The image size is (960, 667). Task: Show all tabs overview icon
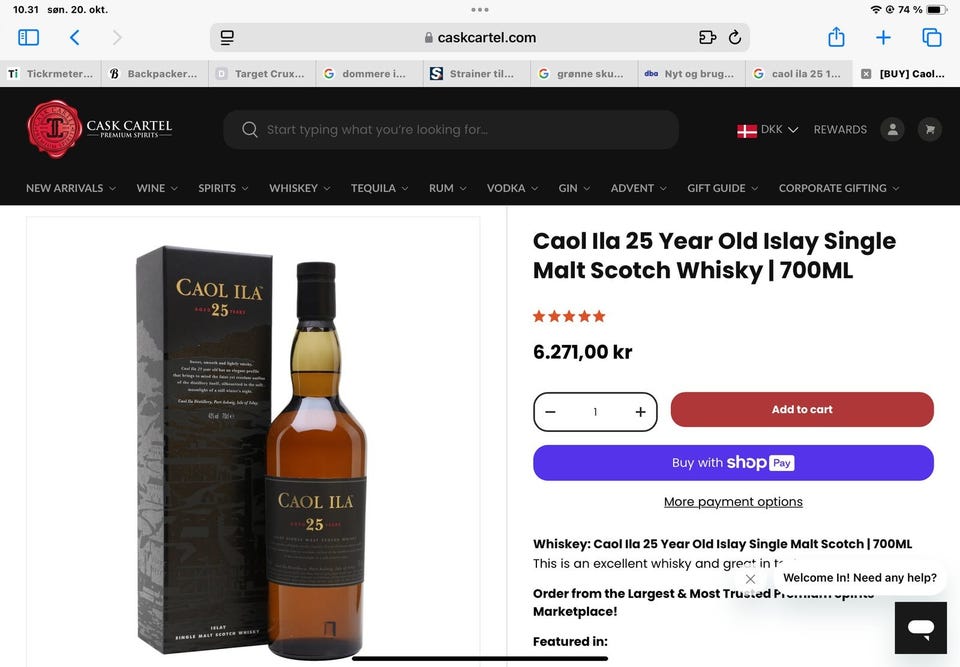[931, 38]
